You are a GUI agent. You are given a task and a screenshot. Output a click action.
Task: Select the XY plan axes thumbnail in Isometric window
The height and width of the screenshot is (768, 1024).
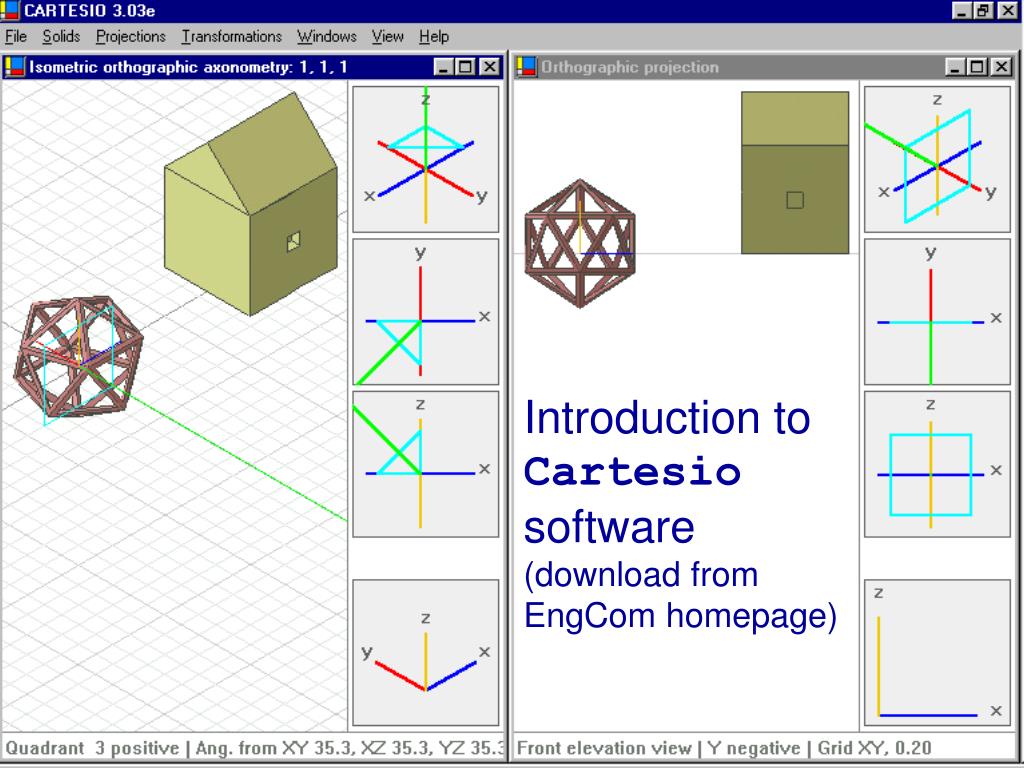click(426, 312)
